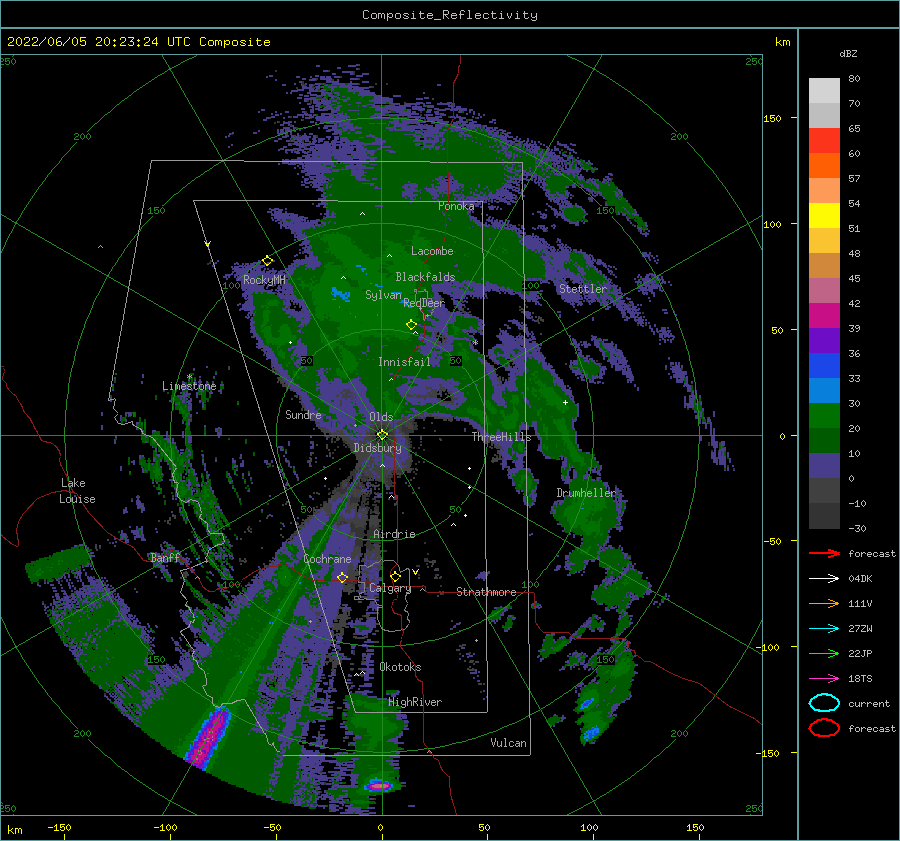
Task: Click the yellow diamond marker near RedDeer
Action: pyautogui.click(x=411, y=325)
